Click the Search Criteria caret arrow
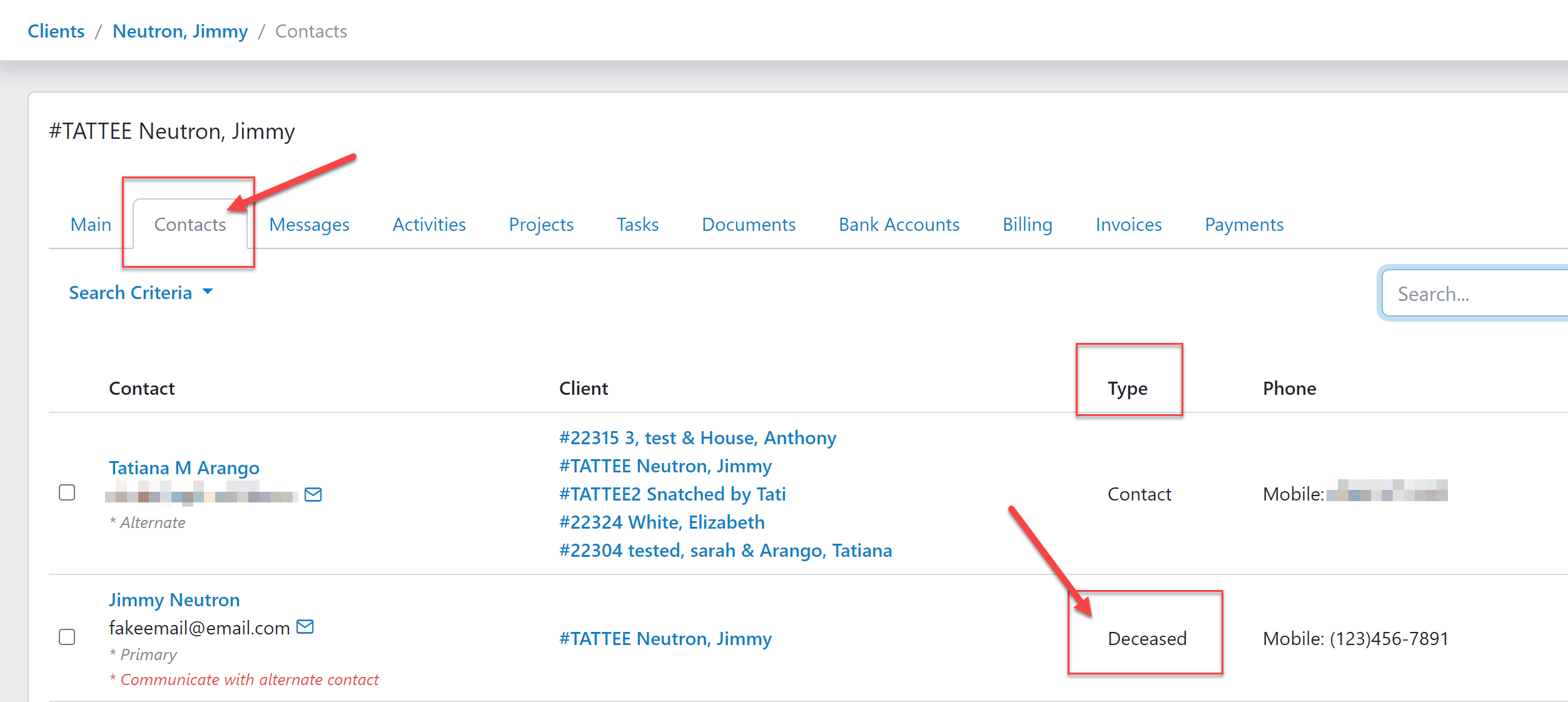This screenshot has width=1568, height=702. click(208, 292)
